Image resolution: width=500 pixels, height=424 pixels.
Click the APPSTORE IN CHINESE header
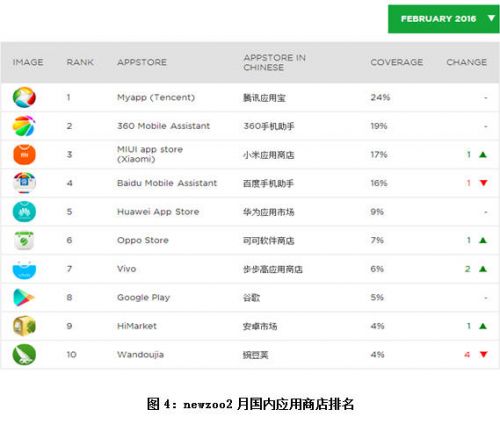(x=275, y=62)
